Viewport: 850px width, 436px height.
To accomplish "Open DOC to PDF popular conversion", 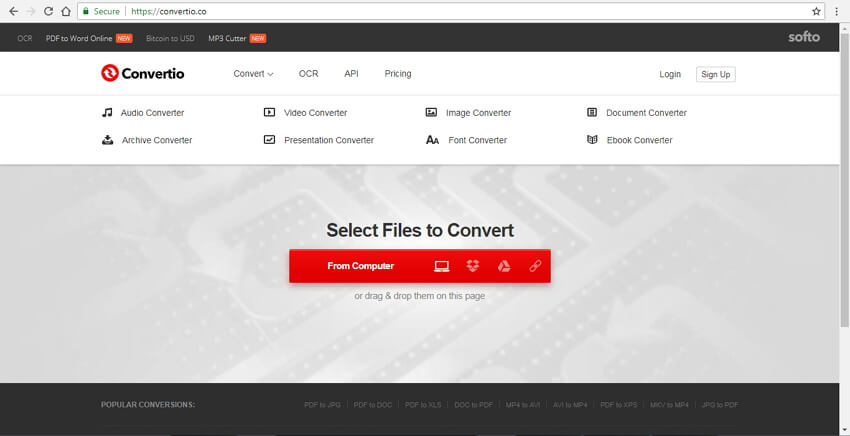I will click(473, 405).
